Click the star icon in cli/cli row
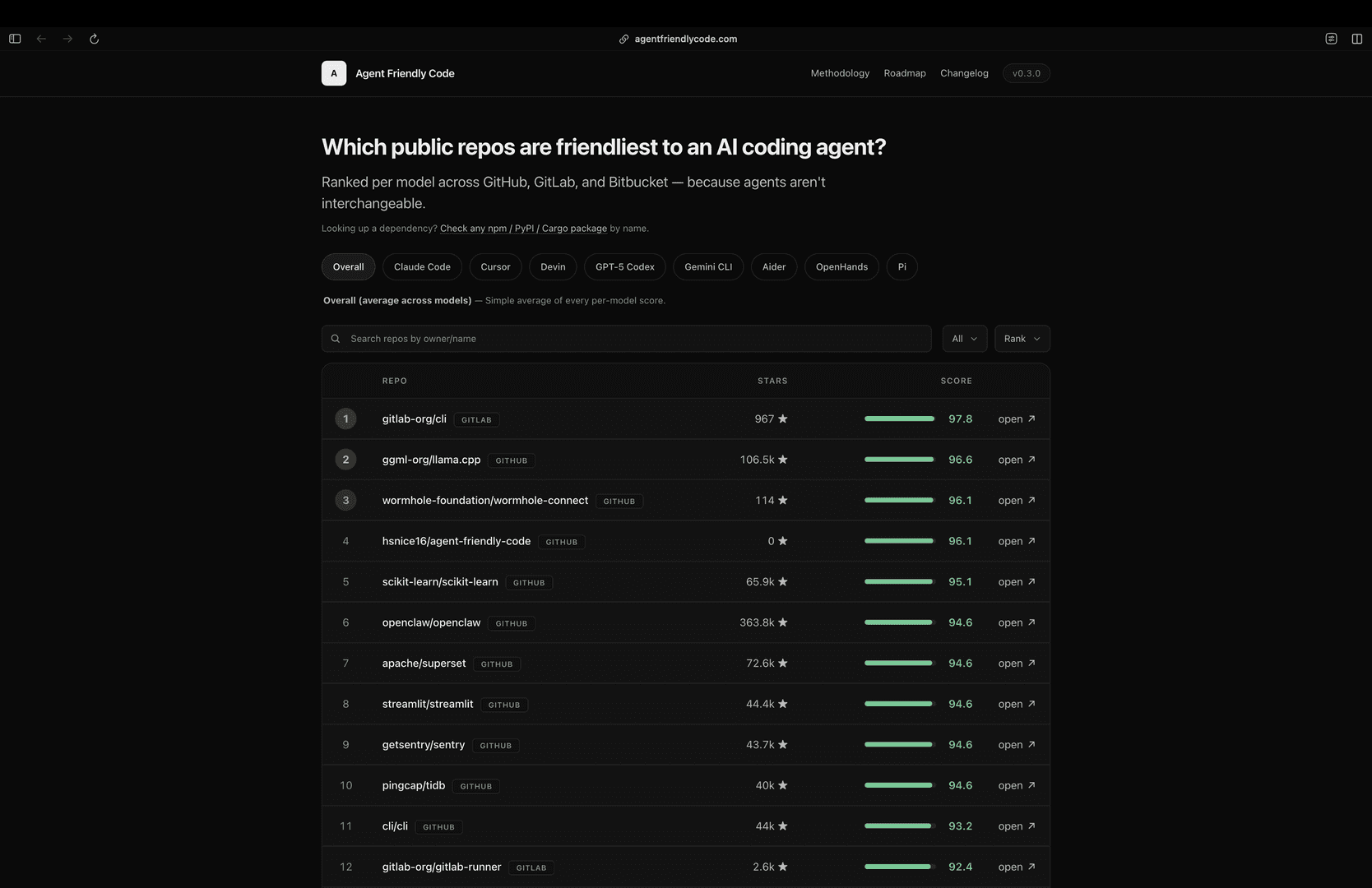The image size is (1372, 888). [783, 826]
